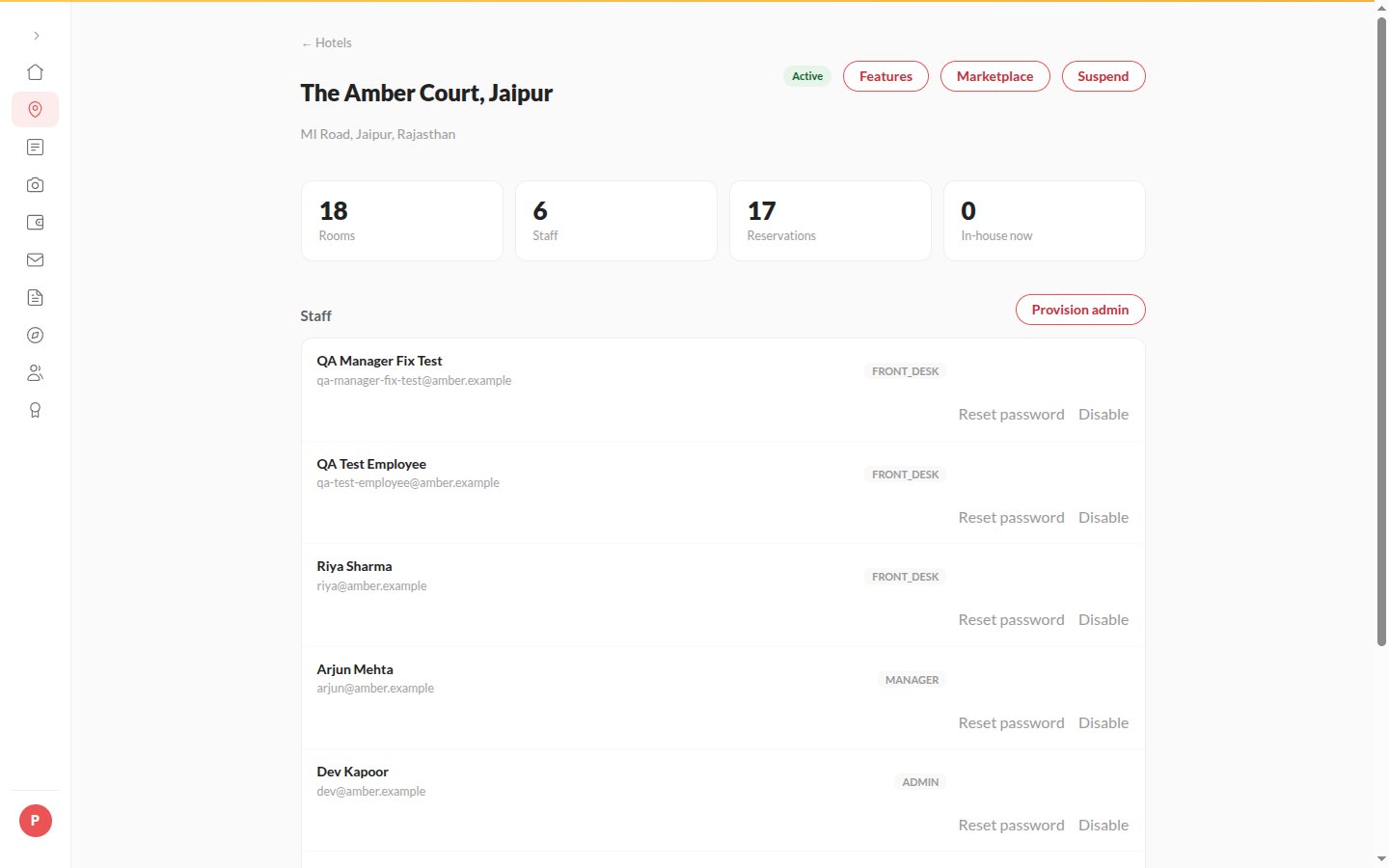This screenshot has width=1389, height=868.
Task: Reset password for Arjun Mehta
Action: (x=1011, y=723)
